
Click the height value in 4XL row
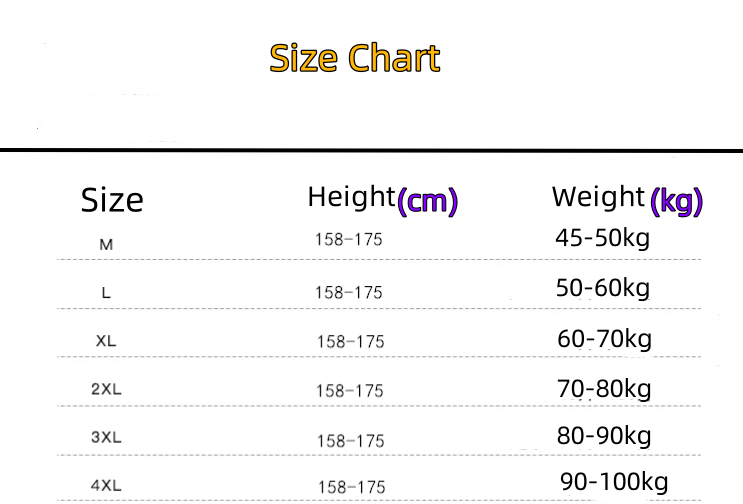(x=351, y=488)
